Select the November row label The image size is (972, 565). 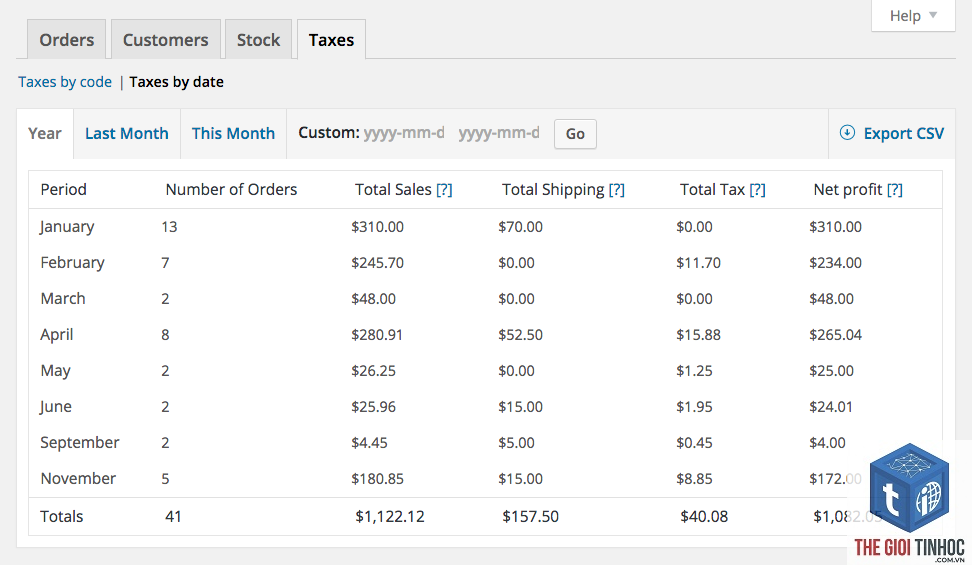point(78,479)
